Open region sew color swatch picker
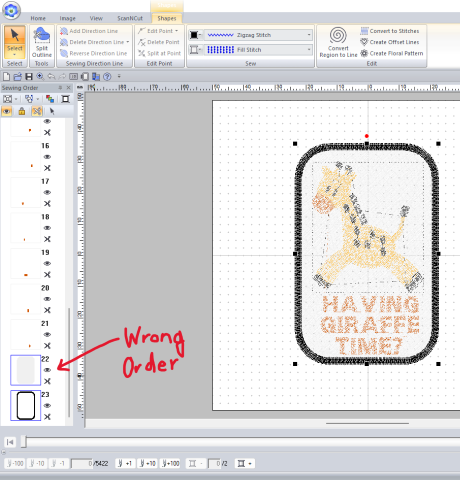 pyautogui.click(x=195, y=50)
